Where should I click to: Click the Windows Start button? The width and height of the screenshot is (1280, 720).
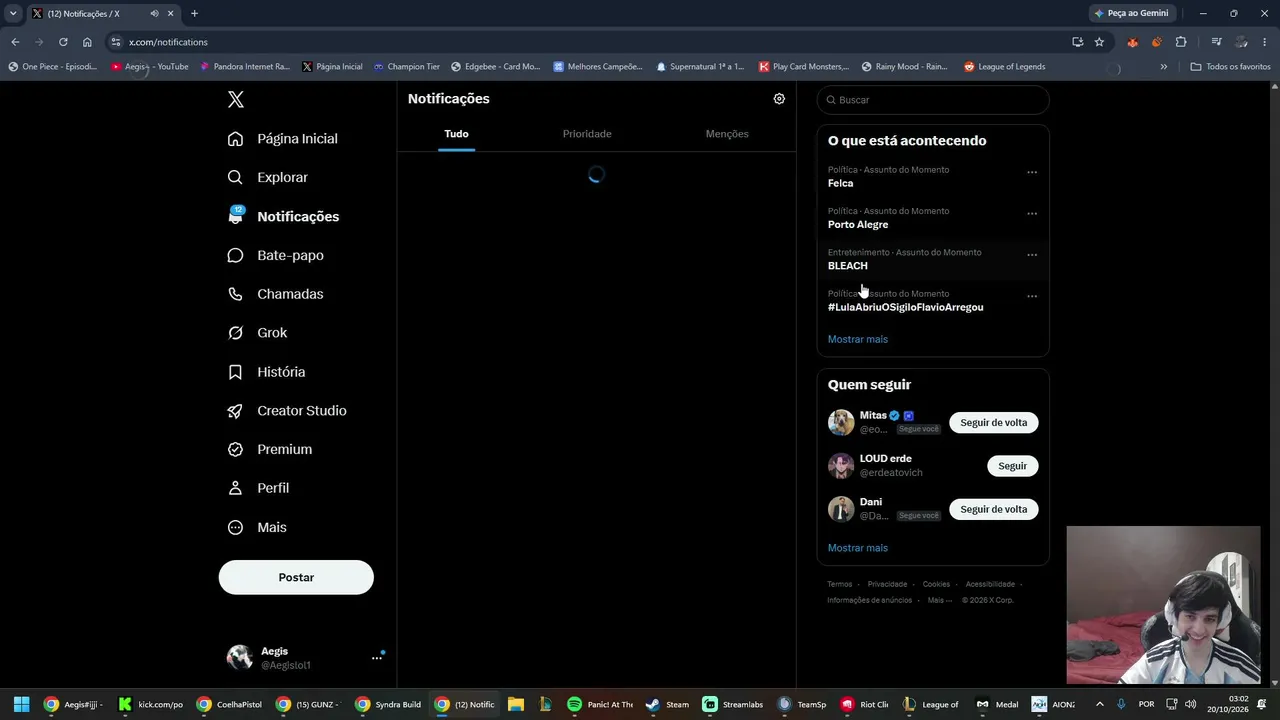(21, 704)
